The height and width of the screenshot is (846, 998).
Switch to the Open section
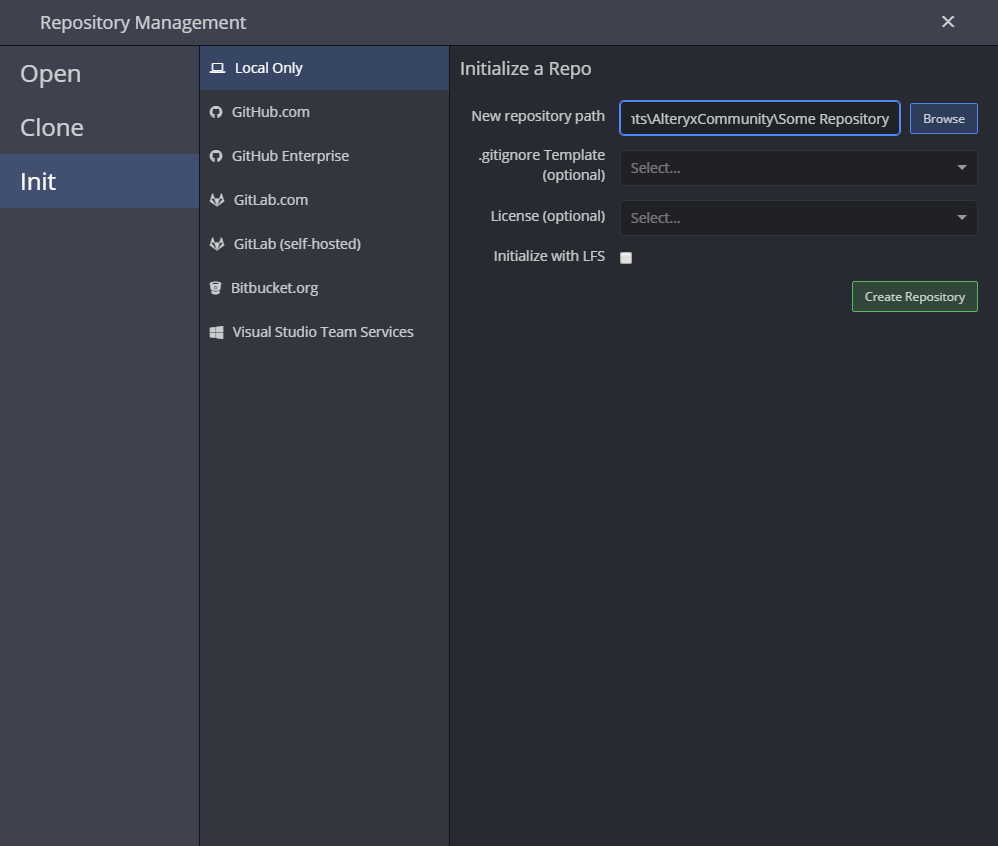(50, 73)
